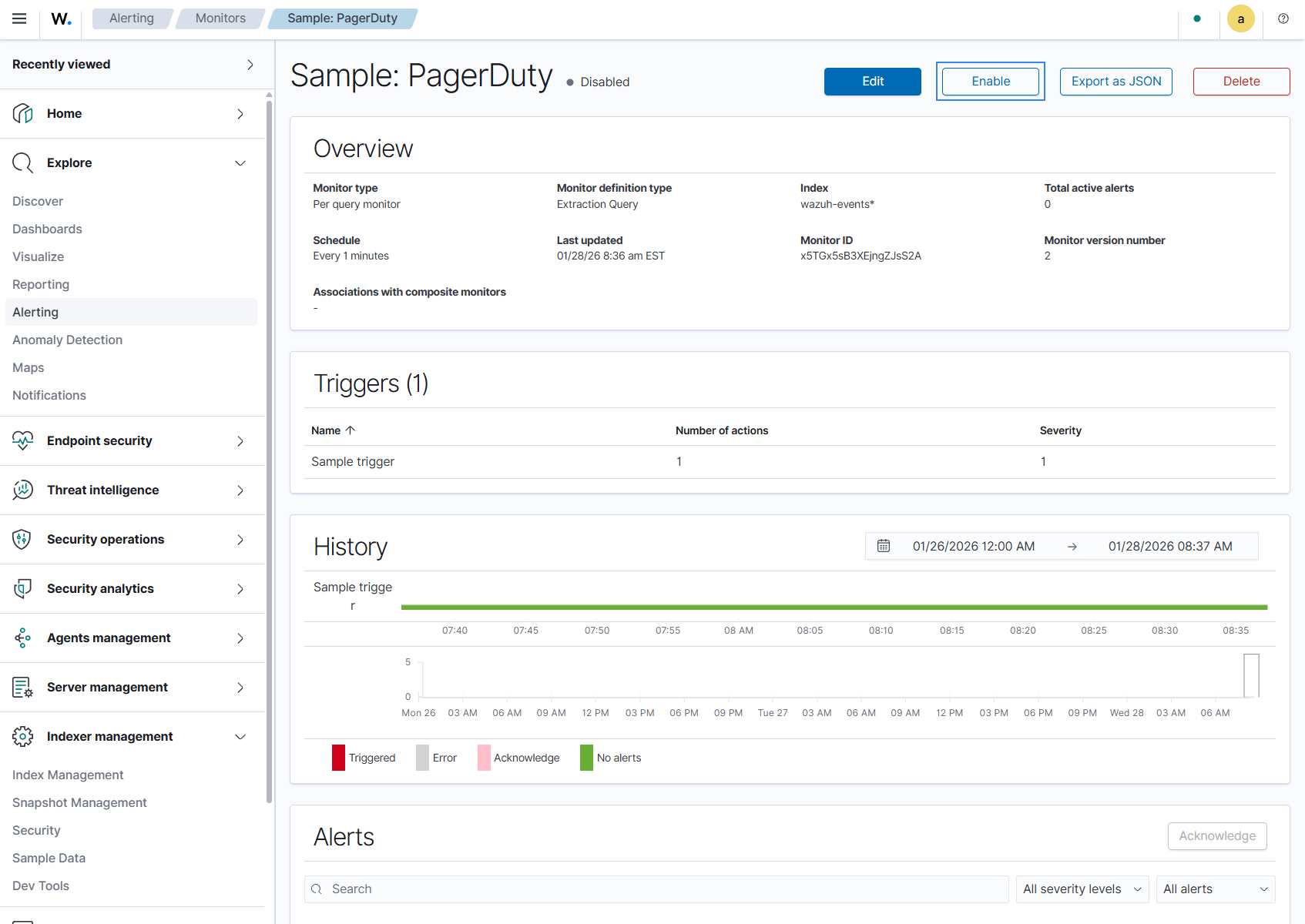Click Export as JSON button
The image size is (1305, 924).
pyautogui.click(x=1116, y=82)
